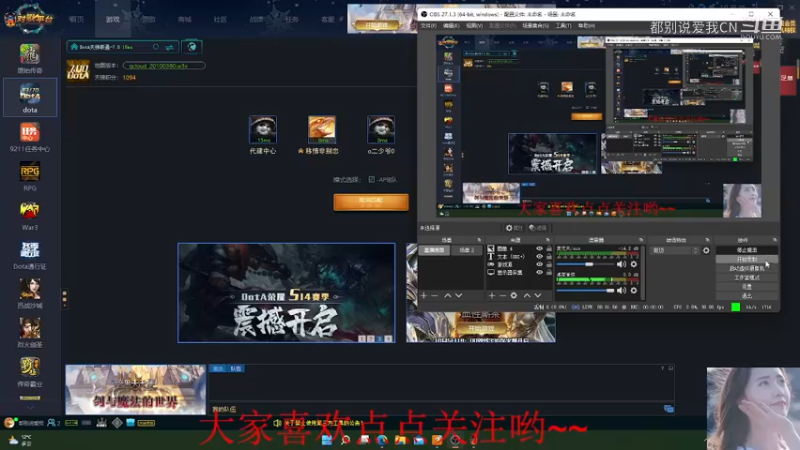Click 启动虚拟摄像机 button in OBS

click(x=747, y=268)
